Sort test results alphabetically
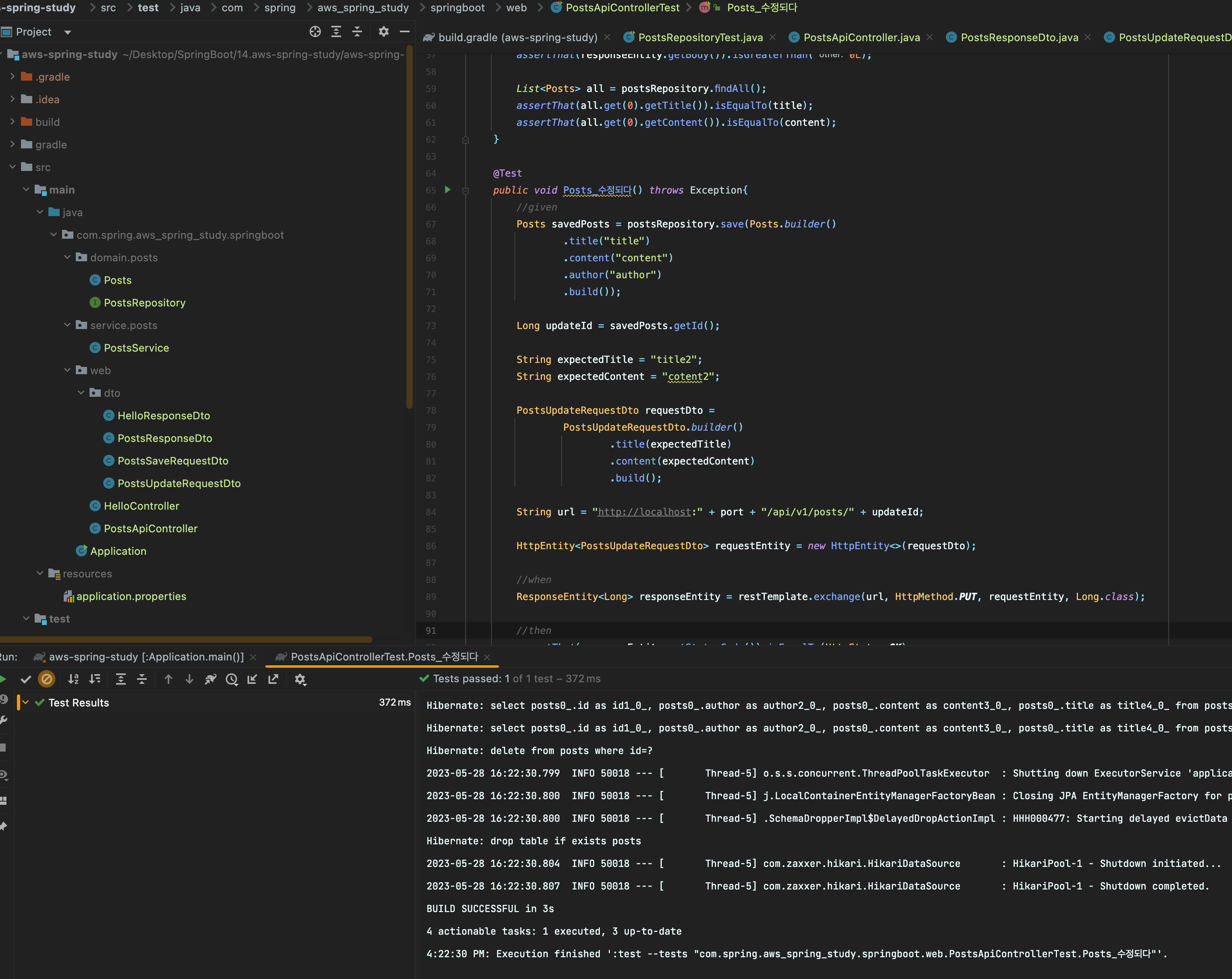This screenshot has height=979, width=1232. click(73, 679)
